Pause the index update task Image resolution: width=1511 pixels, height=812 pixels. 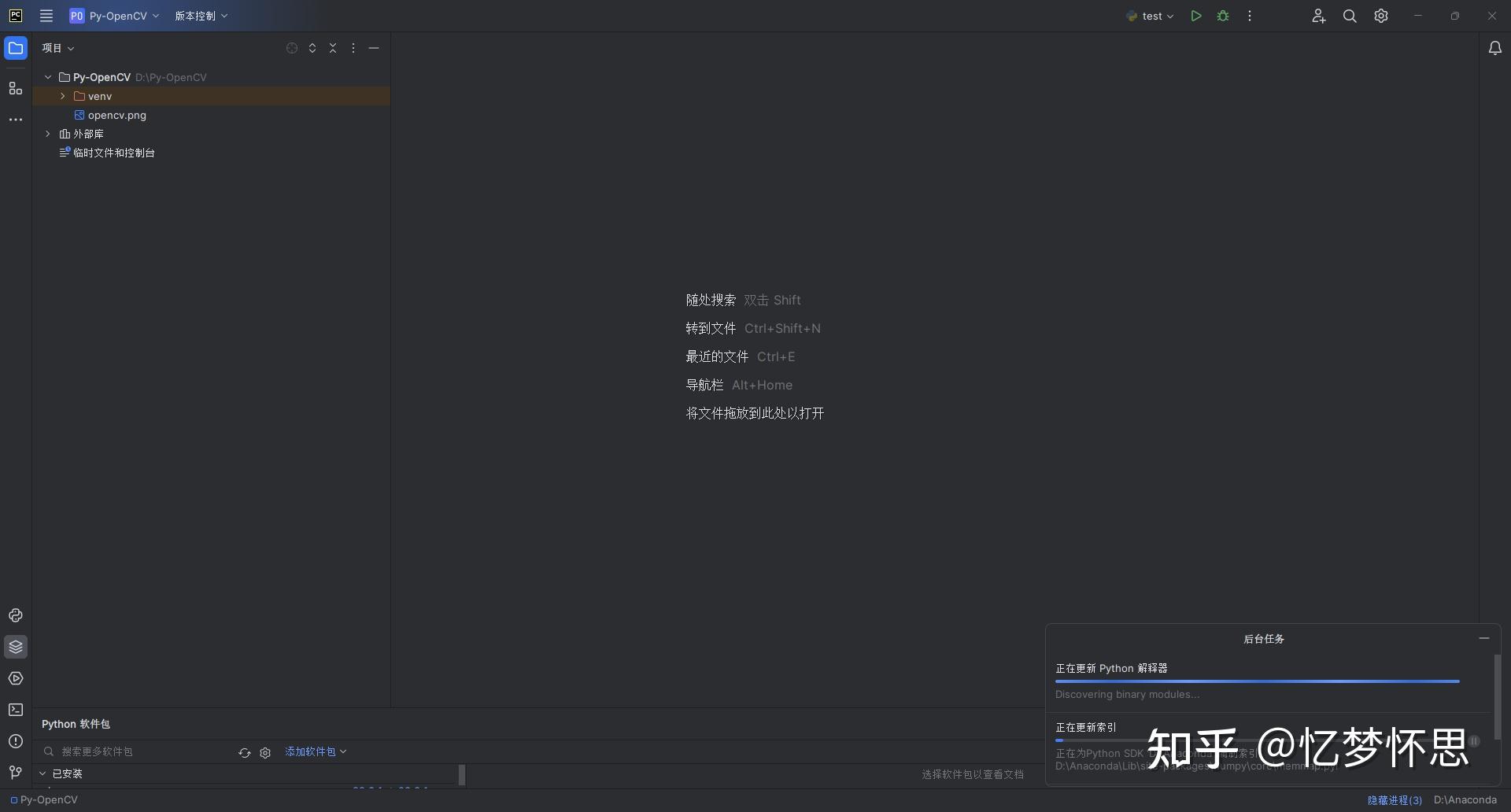click(x=1474, y=741)
